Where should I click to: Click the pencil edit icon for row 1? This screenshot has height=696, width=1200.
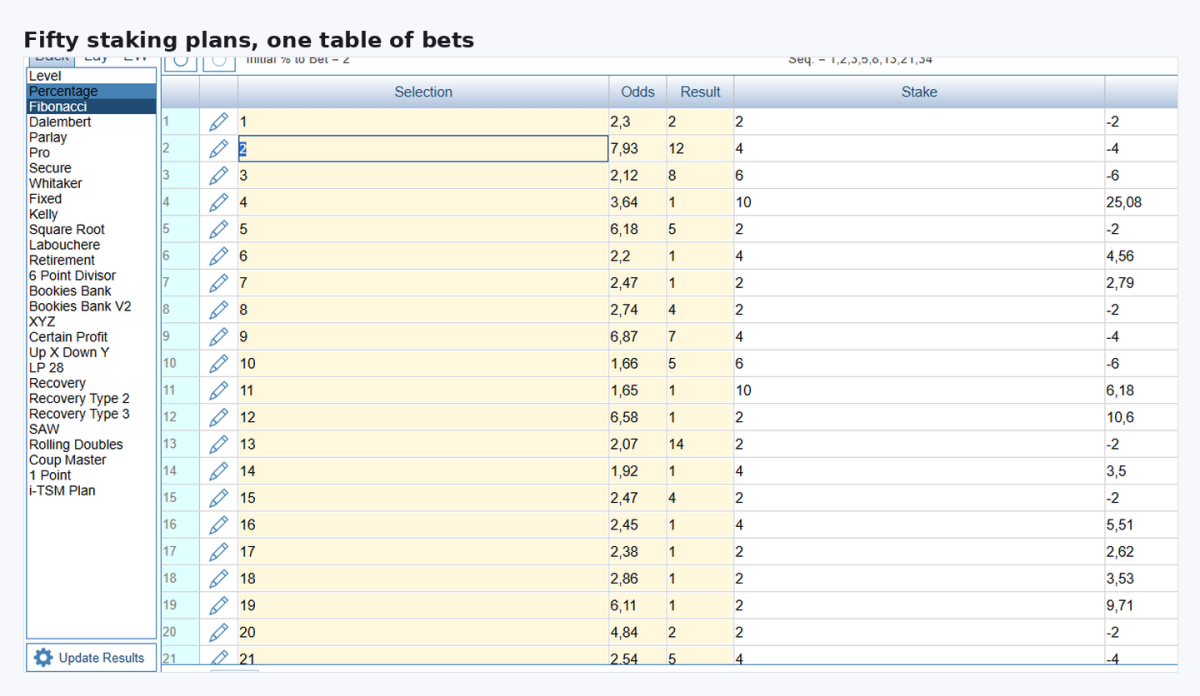(x=219, y=122)
